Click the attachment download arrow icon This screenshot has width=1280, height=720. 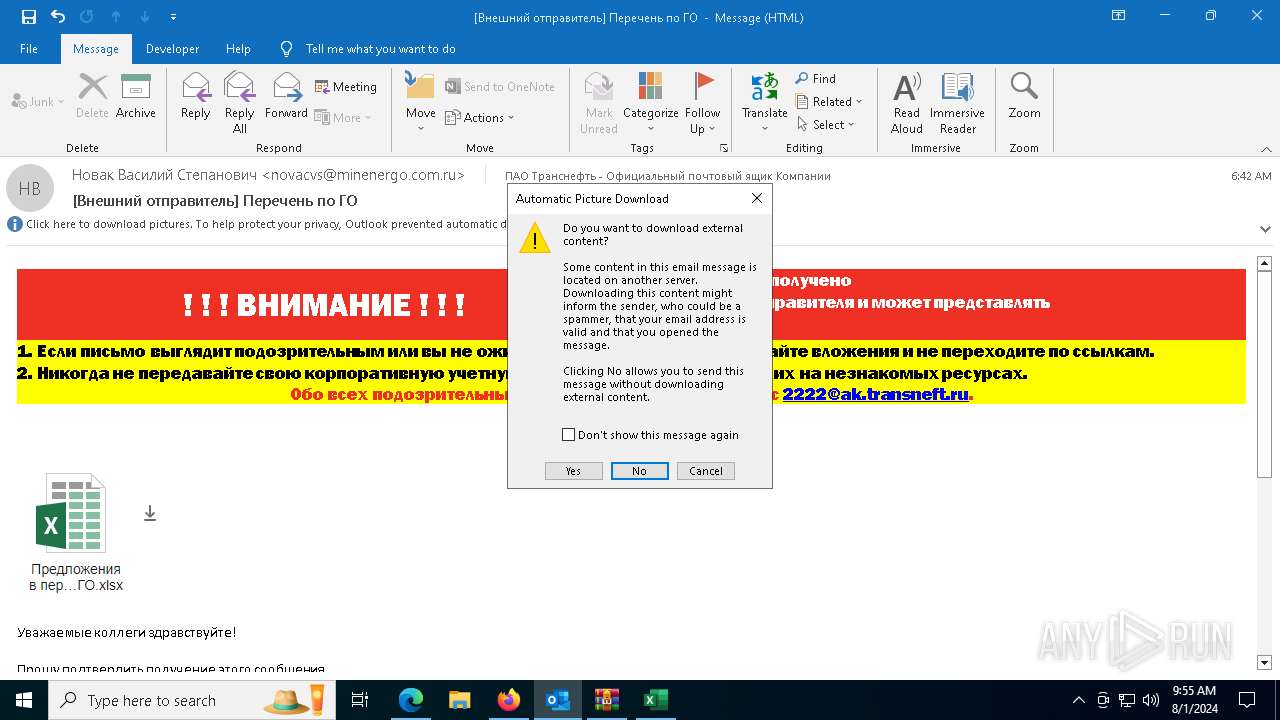pos(150,513)
